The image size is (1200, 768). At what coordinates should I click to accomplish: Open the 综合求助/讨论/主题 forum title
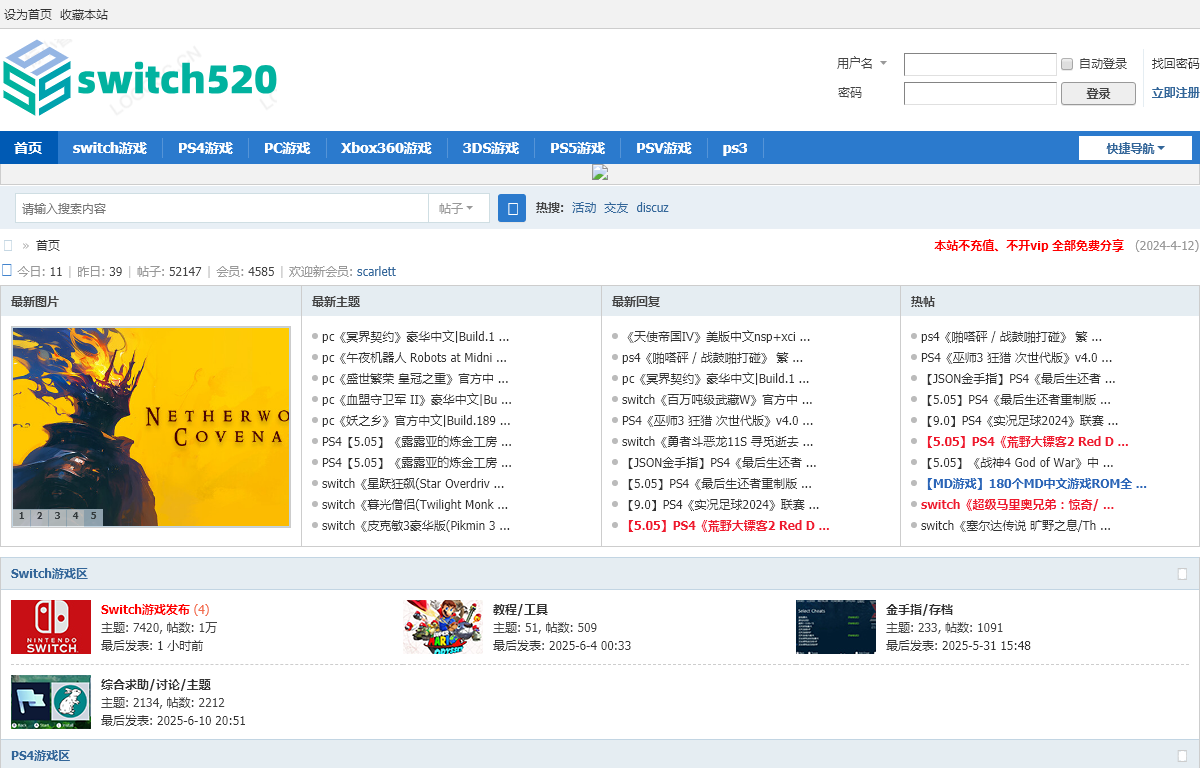tap(156, 684)
